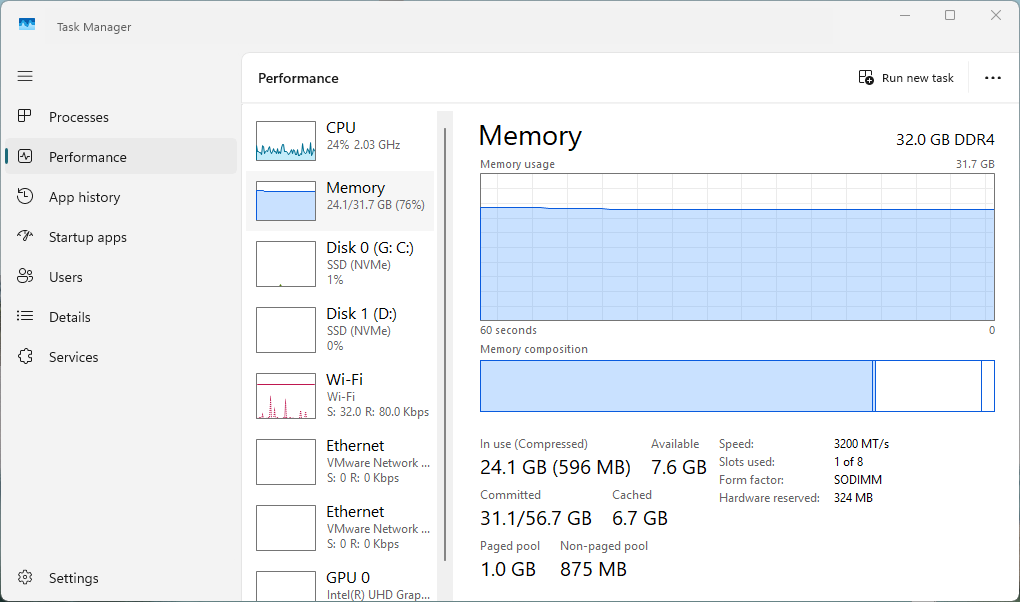
Task: Click the CPU 24% 2.03 GHz entry text
Action: (363, 144)
